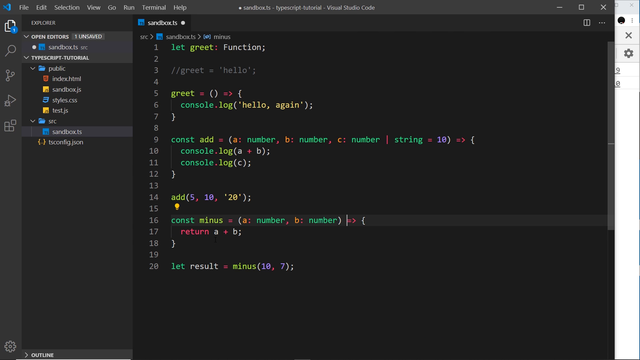Open the Terminal menu
Screen dimensions: 640x360
154,7
